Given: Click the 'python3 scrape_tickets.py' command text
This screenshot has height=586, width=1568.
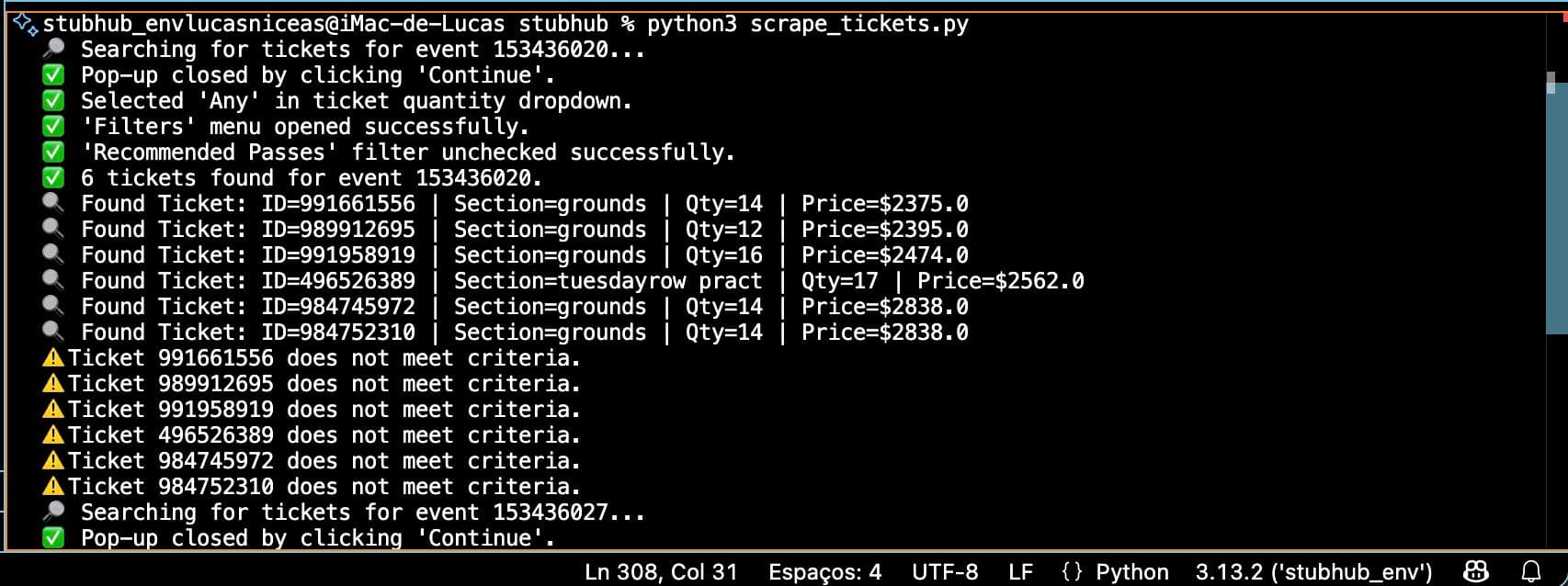Looking at the screenshot, I should coord(808,24).
